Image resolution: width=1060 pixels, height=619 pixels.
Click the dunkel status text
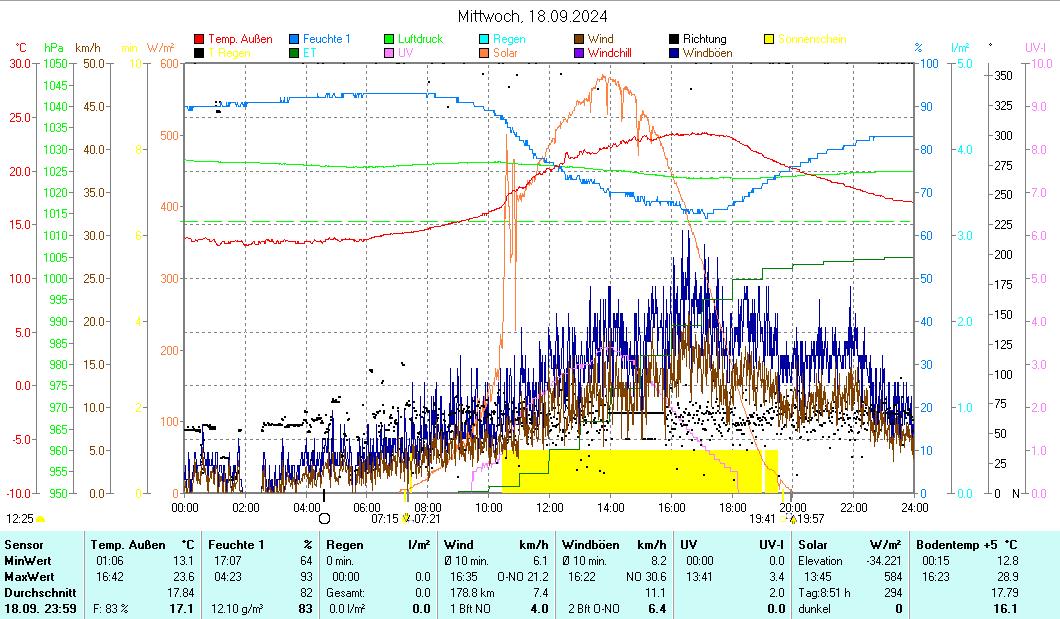pos(815,609)
